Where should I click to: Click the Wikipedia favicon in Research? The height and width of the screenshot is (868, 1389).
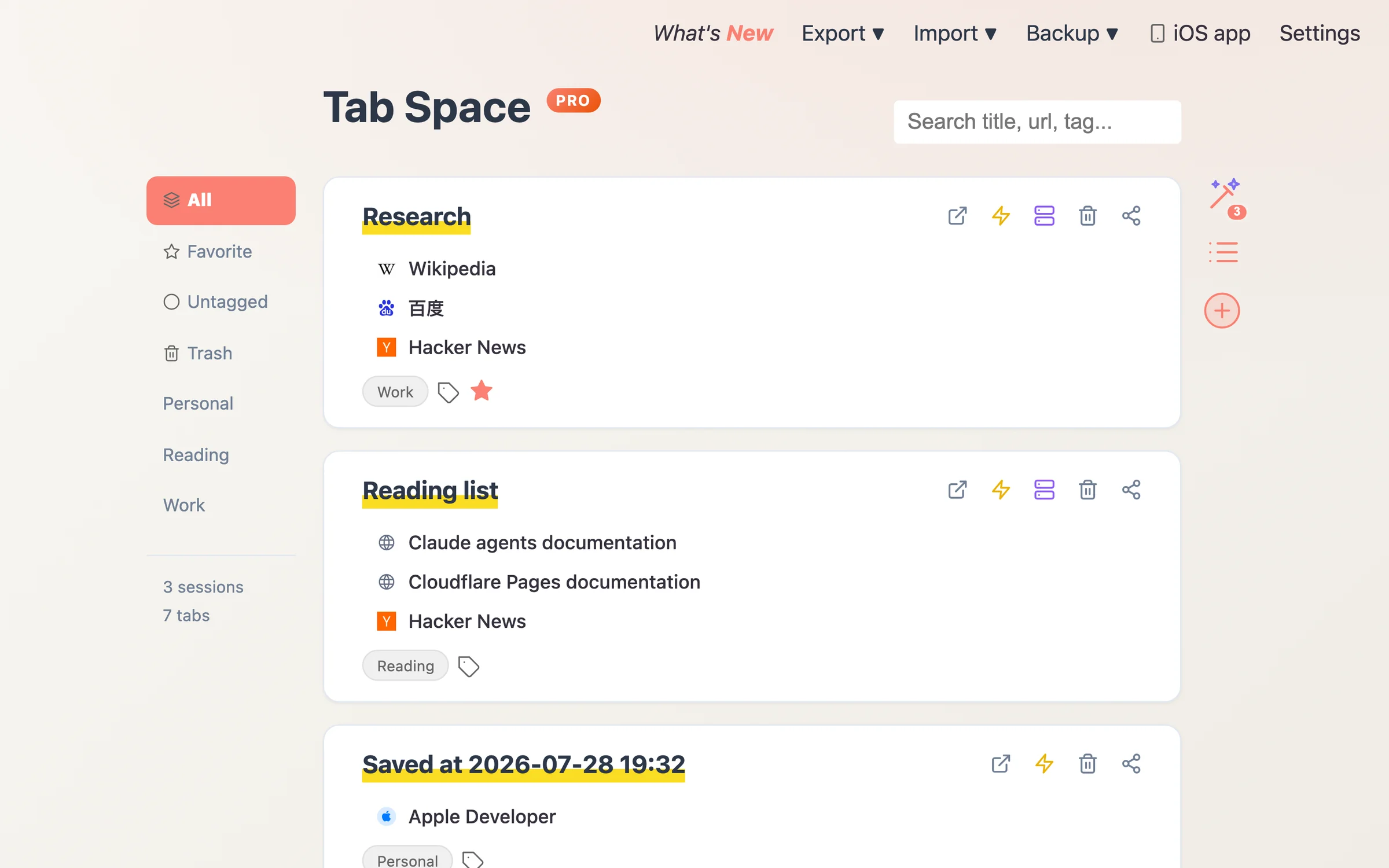pyautogui.click(x=386, y=269)
